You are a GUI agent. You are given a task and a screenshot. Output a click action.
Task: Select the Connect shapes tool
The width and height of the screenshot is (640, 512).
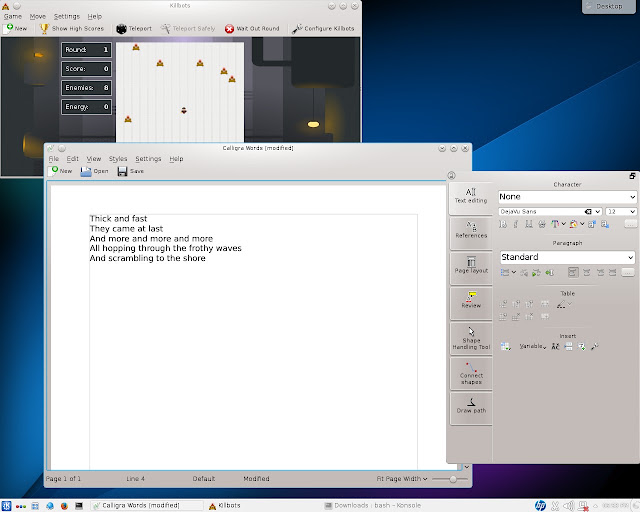click(471, 373)
